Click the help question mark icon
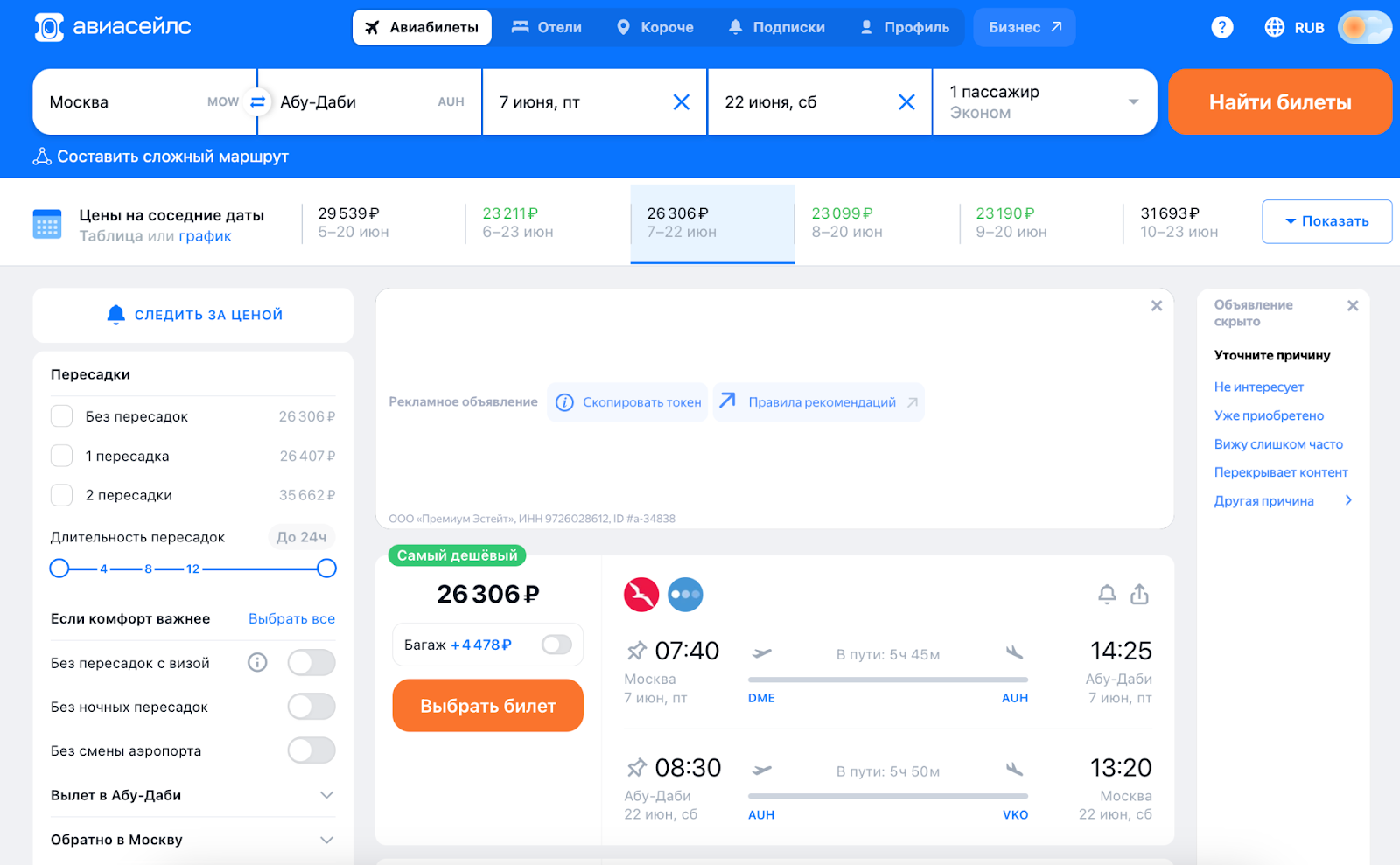Image resolution: width=1400 pixels, height=865 pixels. click(x=1221, y=27)
